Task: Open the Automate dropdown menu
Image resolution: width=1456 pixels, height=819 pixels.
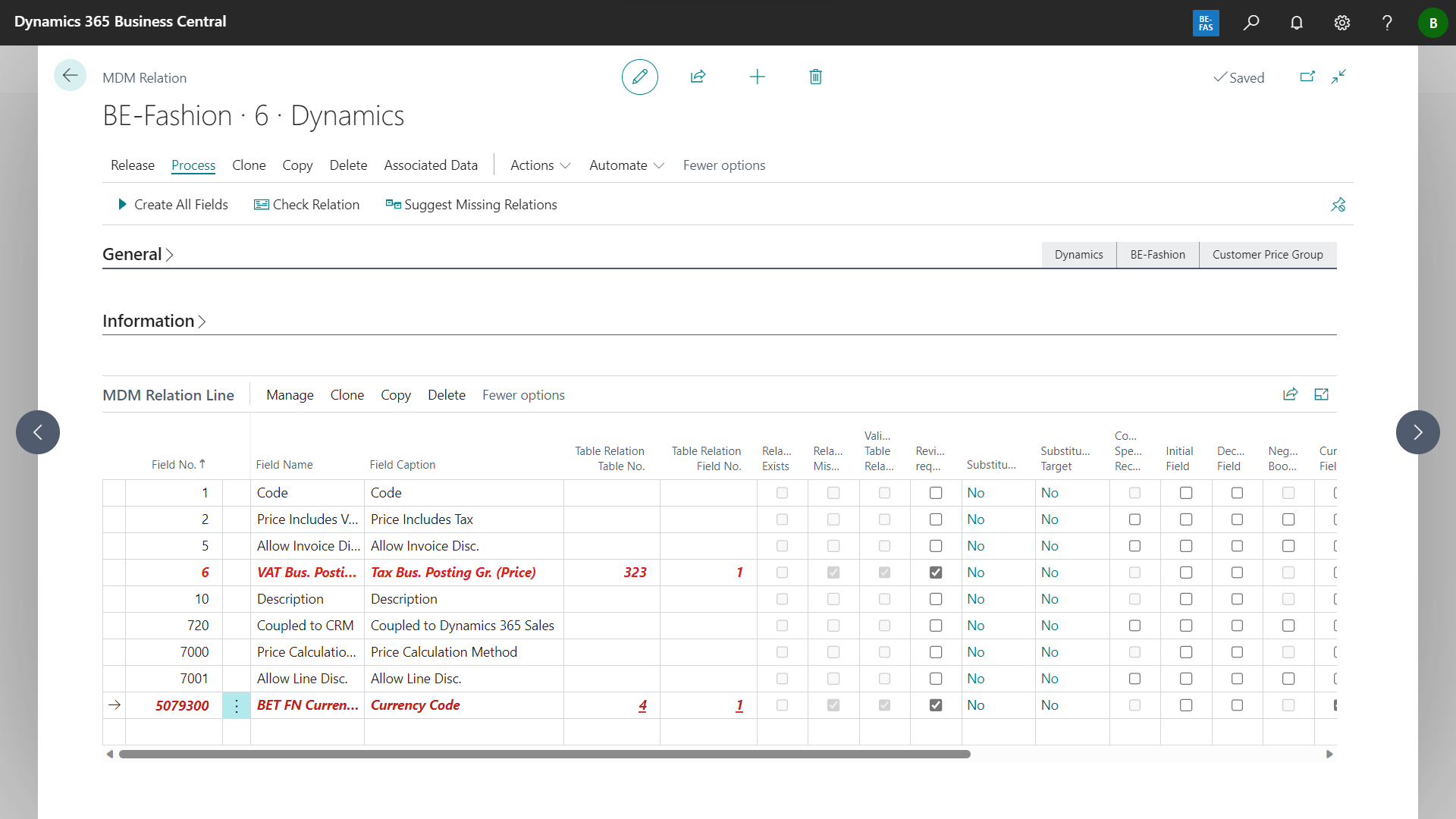Action: point(626,165)
